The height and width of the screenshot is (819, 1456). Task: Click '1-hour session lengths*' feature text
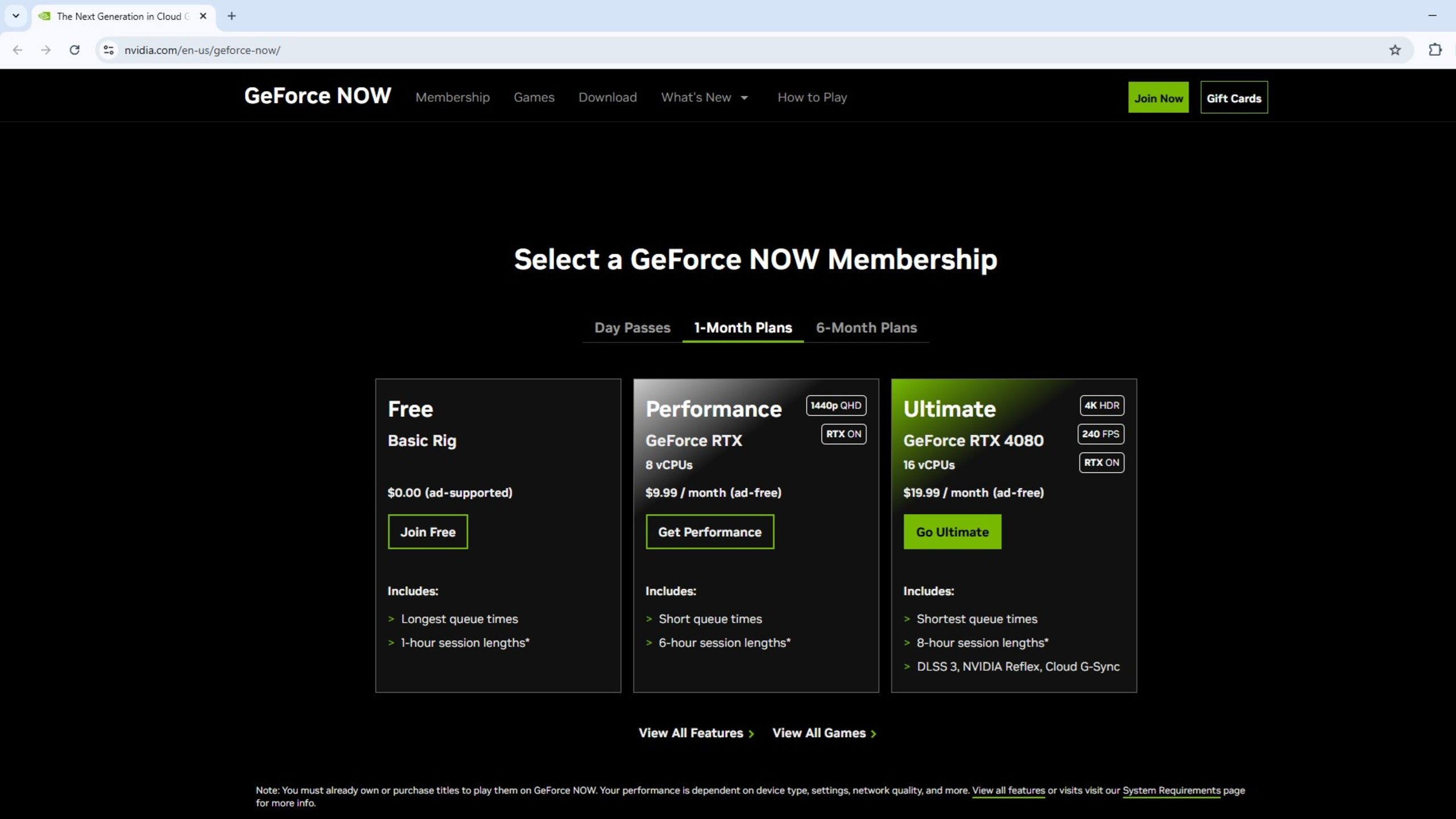[x=465, y=643]
